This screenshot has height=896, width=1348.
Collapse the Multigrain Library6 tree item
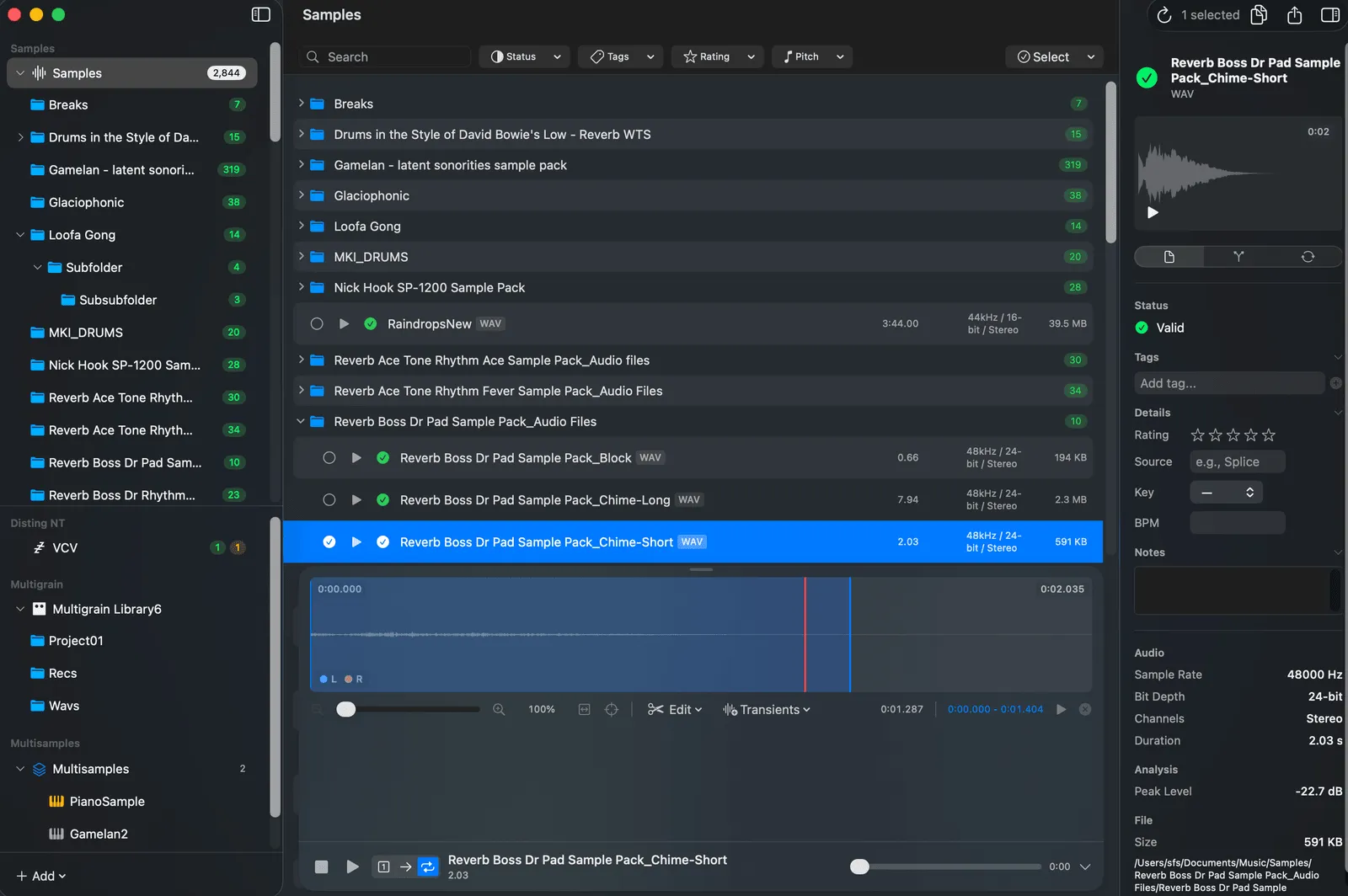tap(20, 609)
